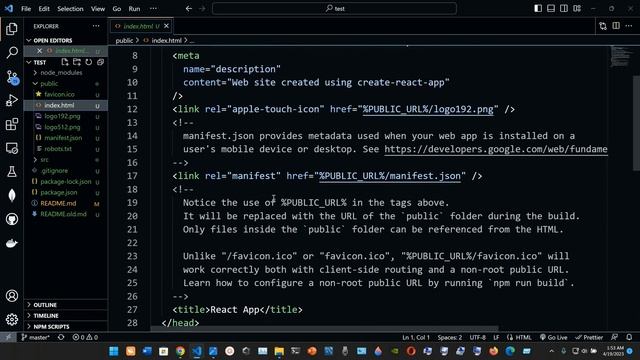This screenshot has height=360, width=640.
Task: Open Remote Explorer view
Action: 12,148
